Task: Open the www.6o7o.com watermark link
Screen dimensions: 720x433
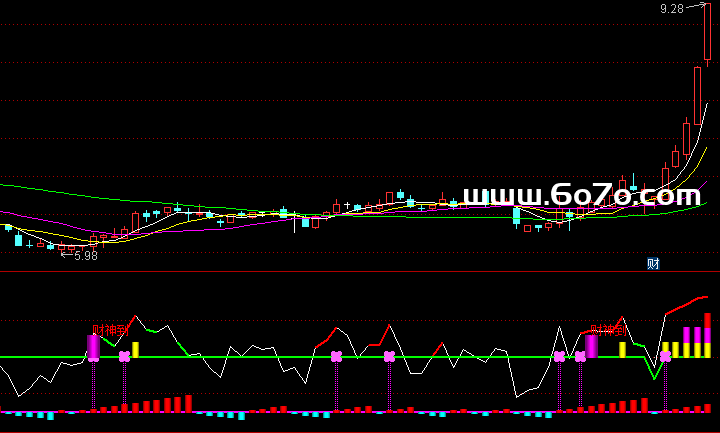Action: pos(580,195)
